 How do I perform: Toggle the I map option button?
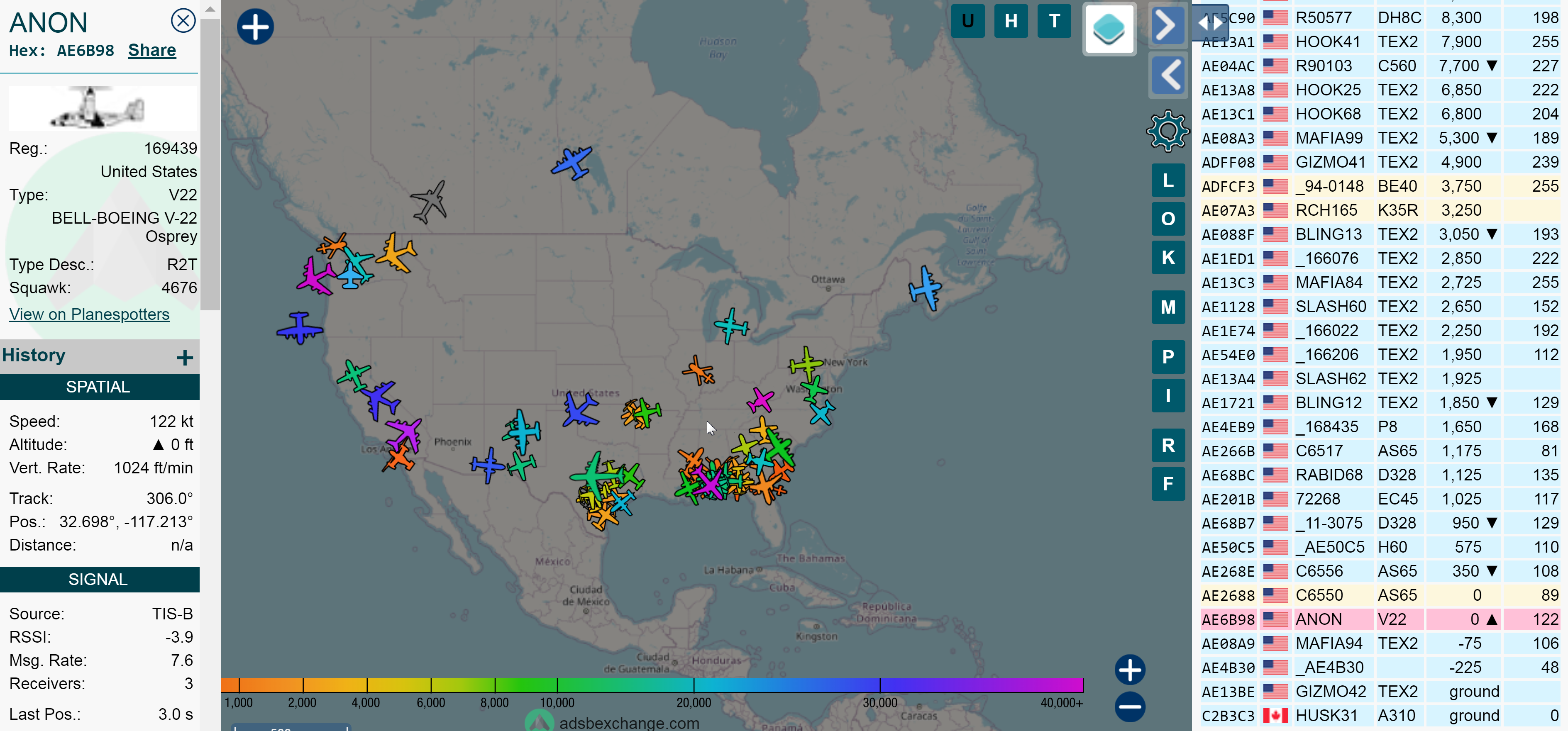click(x=1167, y=396)
